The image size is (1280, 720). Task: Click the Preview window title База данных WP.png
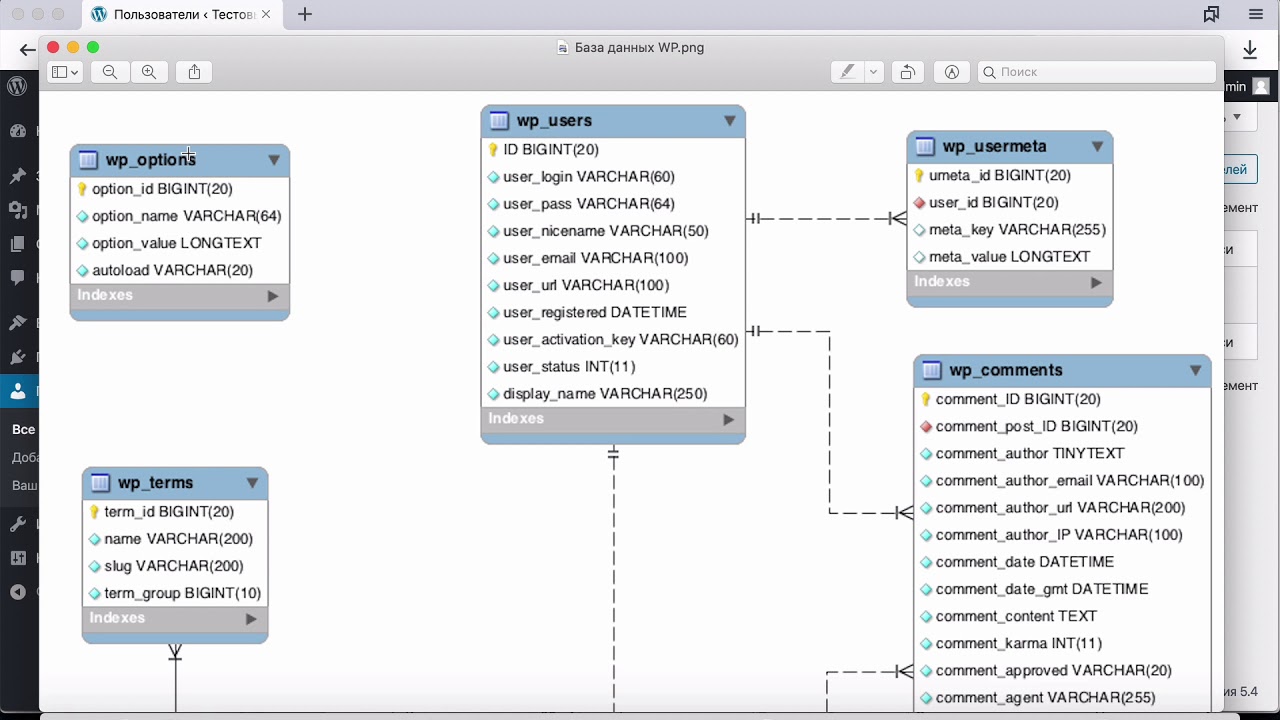click(x=640, y=48)
